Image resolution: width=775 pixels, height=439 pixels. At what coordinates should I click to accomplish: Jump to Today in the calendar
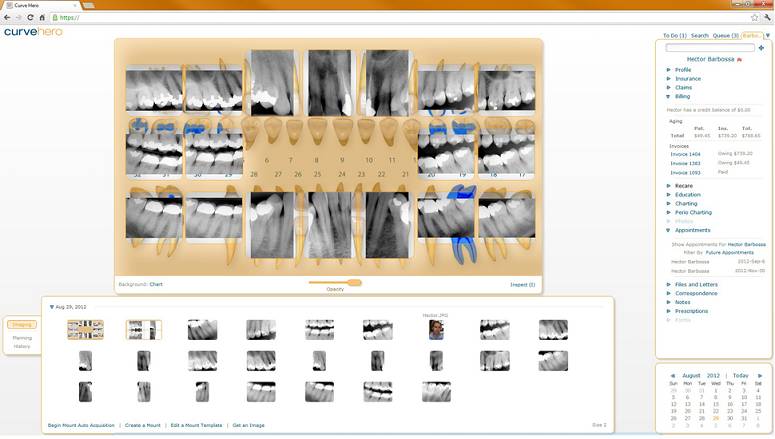coord(740,376)
